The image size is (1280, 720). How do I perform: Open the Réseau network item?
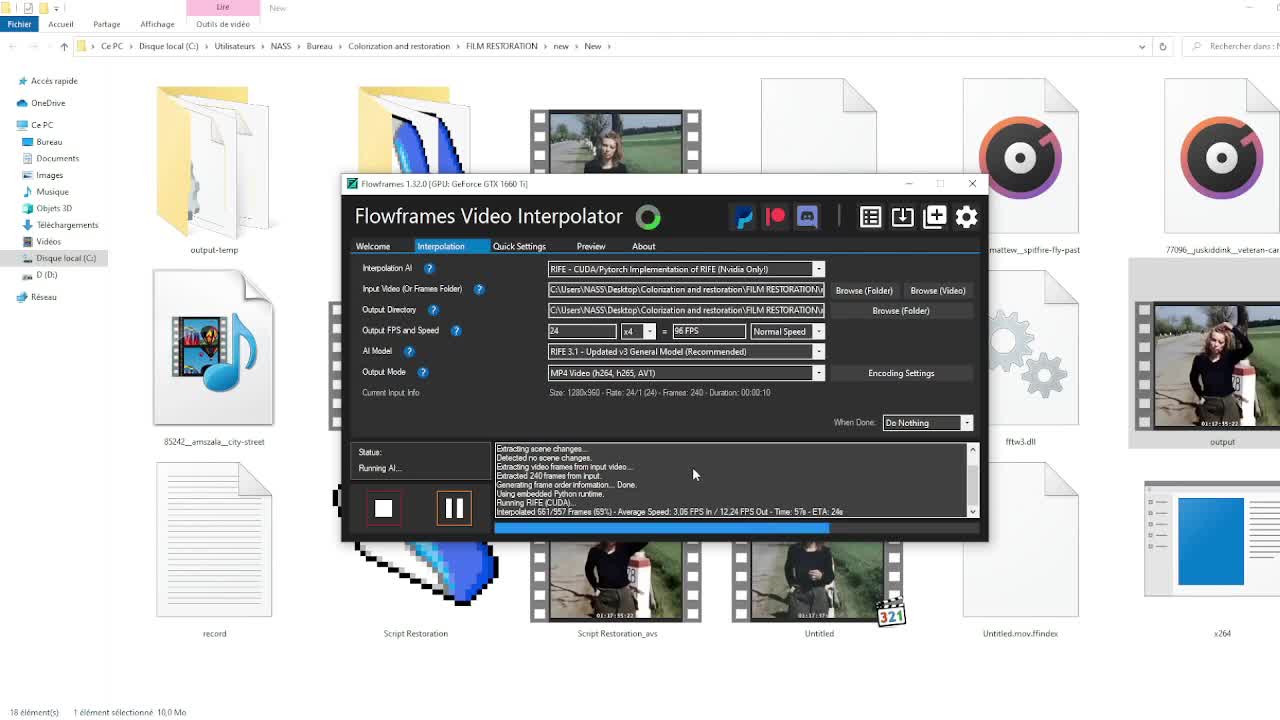[x=43, y=297]
